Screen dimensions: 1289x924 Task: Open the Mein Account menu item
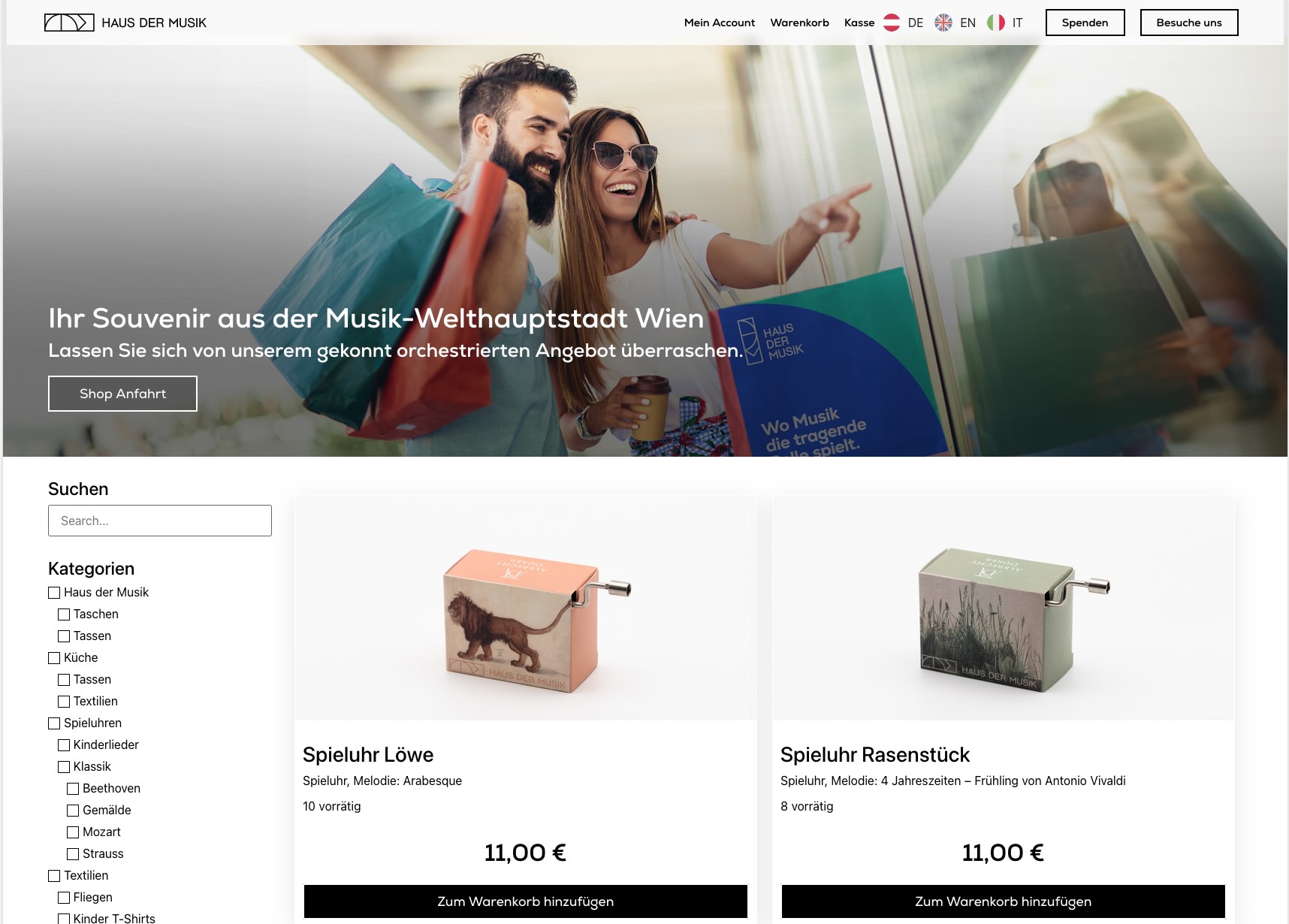pos(720,23)
